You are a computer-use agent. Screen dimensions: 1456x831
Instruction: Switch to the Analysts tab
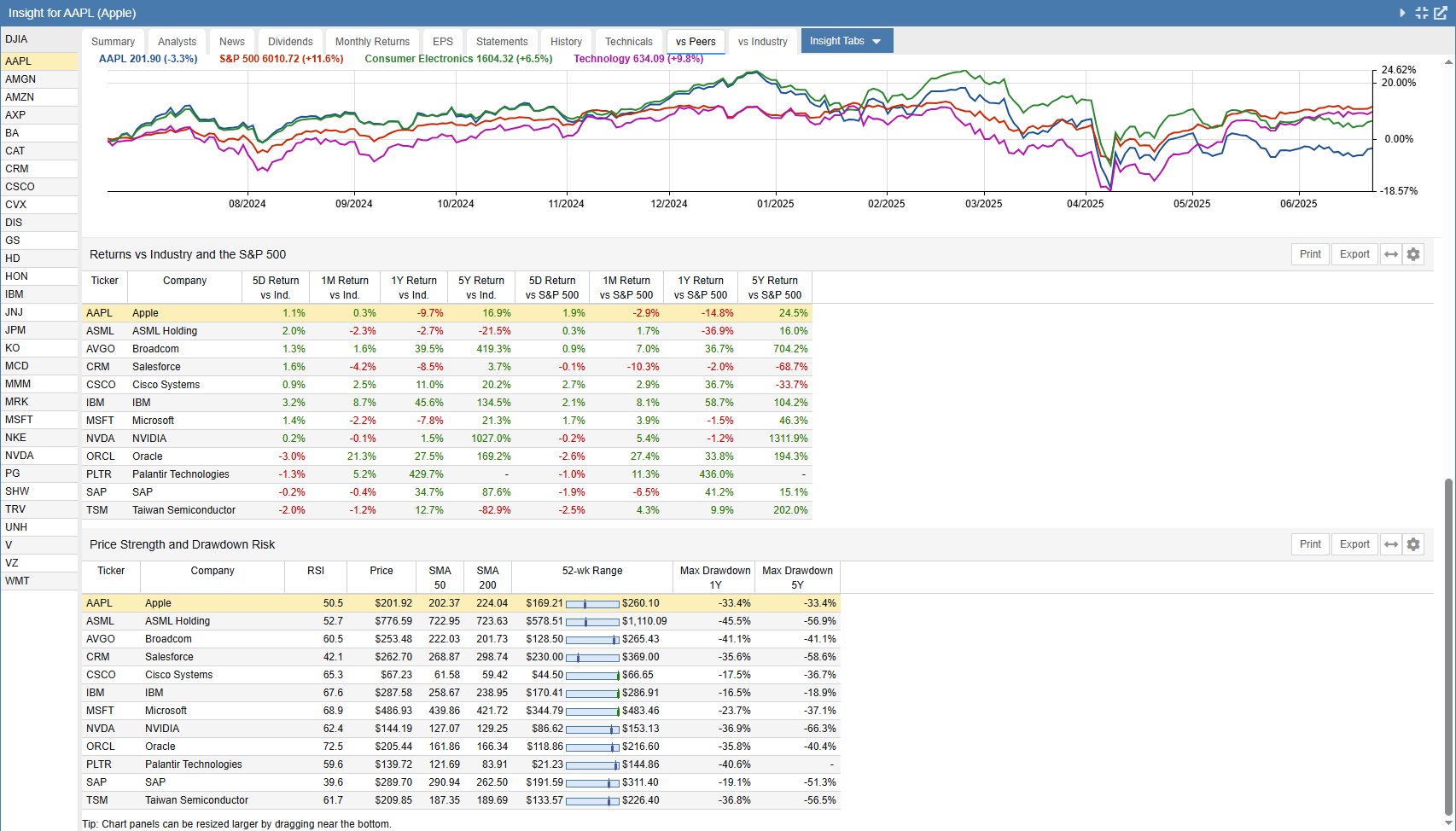(177, 42)
